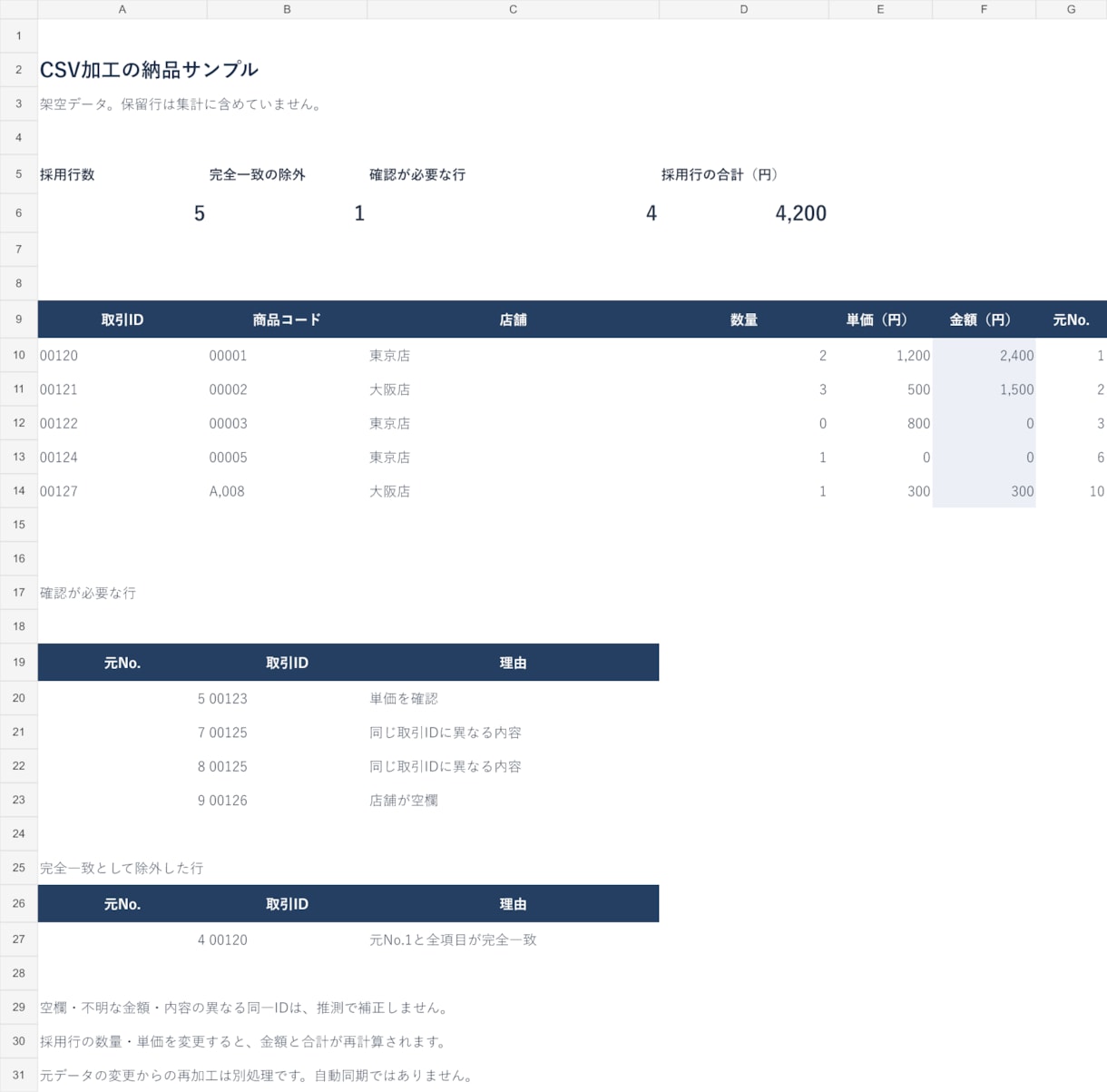
Task: Select column A header
Action: coord(122,9)
